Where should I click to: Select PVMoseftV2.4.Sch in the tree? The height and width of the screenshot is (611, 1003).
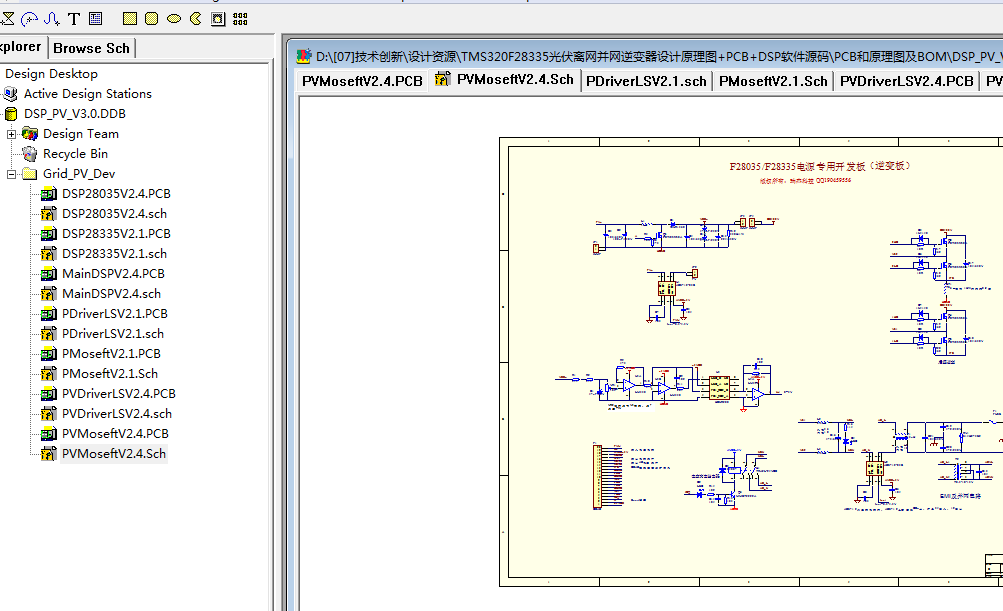(114, 454)
